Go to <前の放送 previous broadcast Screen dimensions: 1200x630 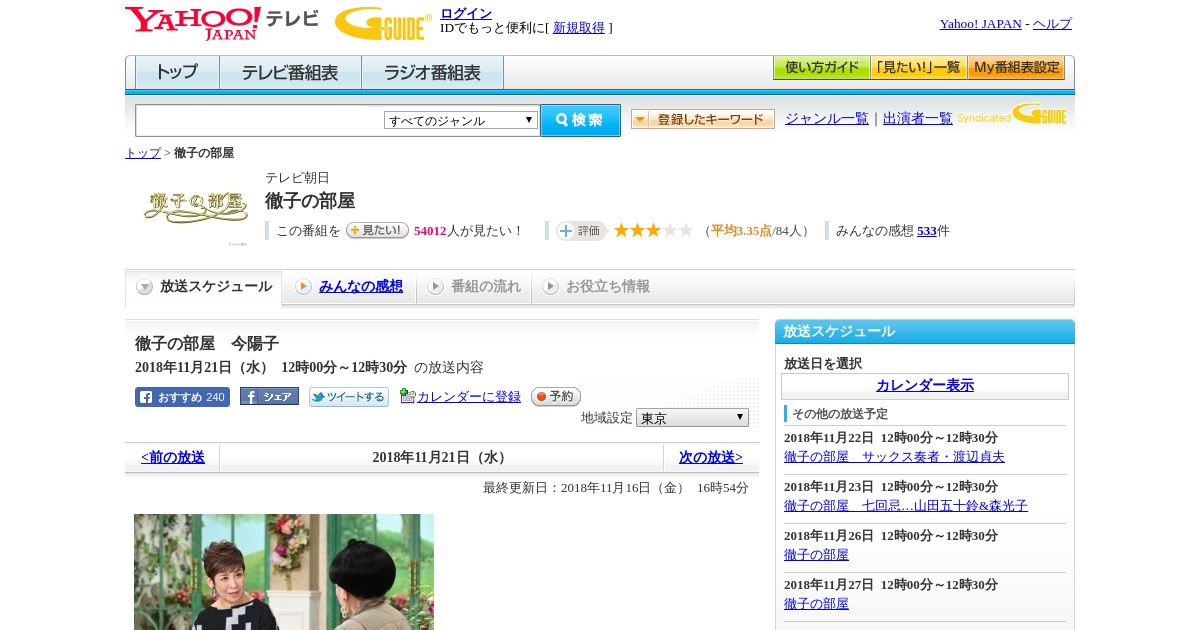coord(173,457)
